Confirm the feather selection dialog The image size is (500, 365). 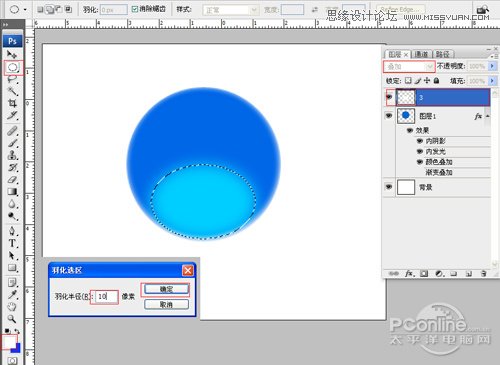pyautogui.click(x=166, y=289)
